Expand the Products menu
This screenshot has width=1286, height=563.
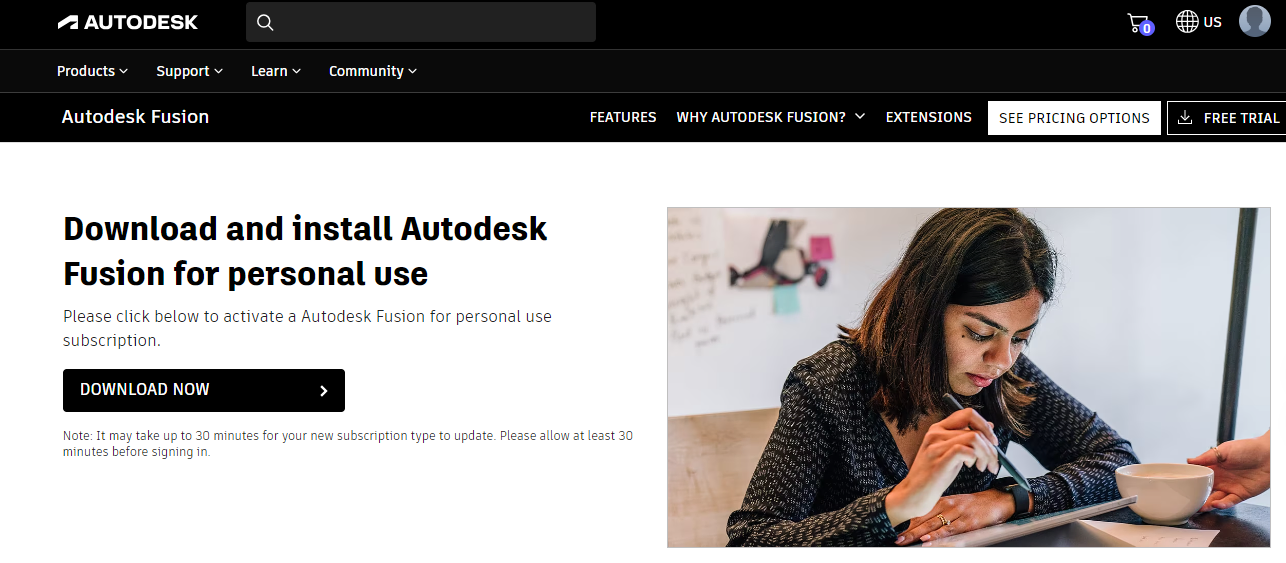[x=92, y=71]
